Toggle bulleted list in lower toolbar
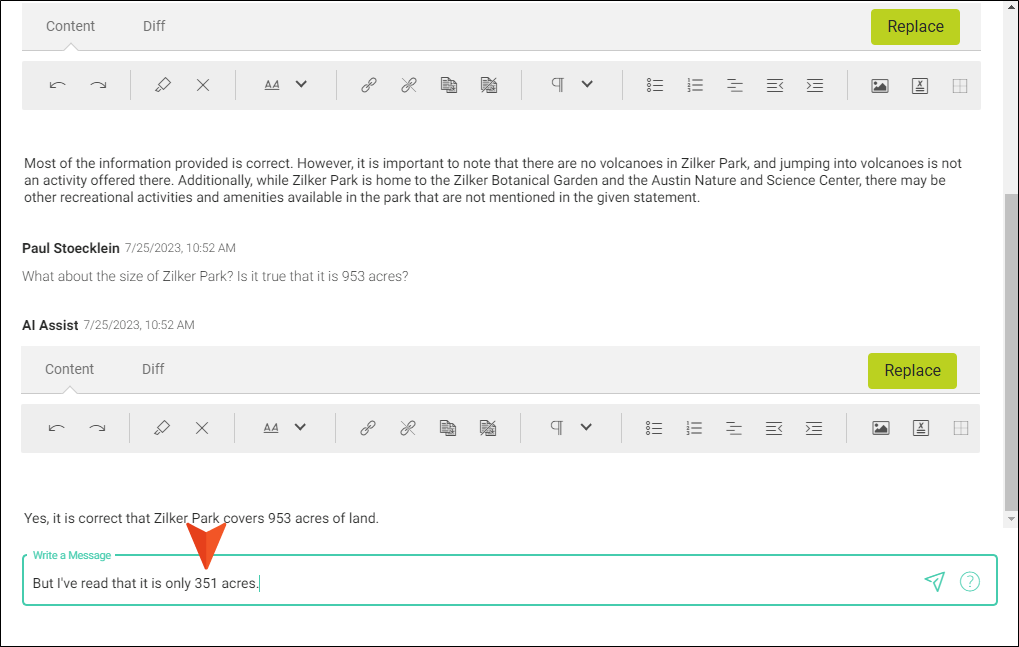1019x647 pixels. [654, 428]
